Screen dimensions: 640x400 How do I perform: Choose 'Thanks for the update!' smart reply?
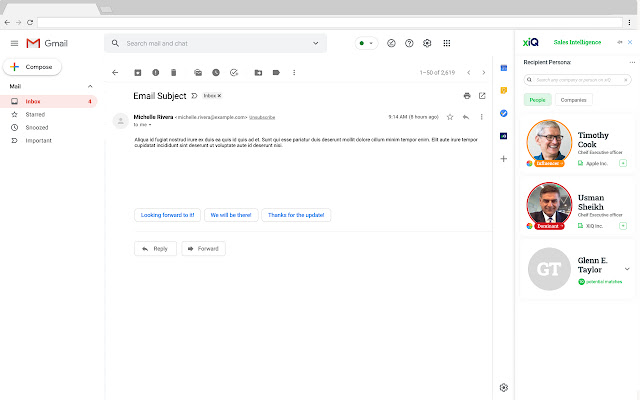pyautogui.click(x=296, y=215)
